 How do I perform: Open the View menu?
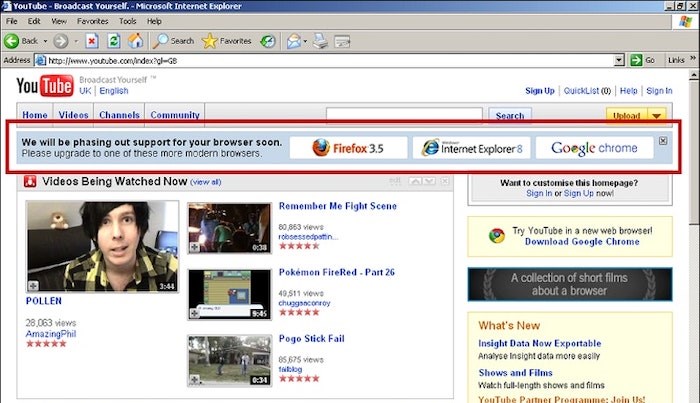click(58, 21)
